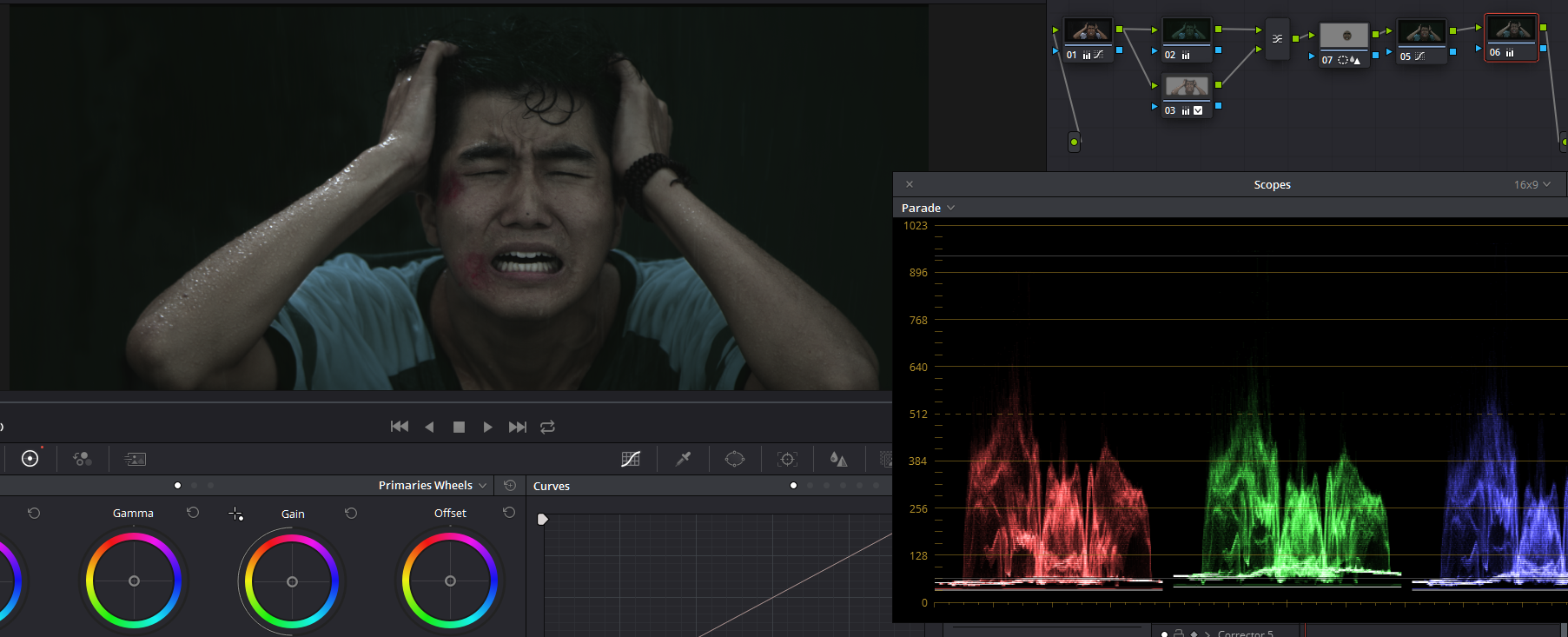Click the center of the Gamma color wheel

pos(134,581)
